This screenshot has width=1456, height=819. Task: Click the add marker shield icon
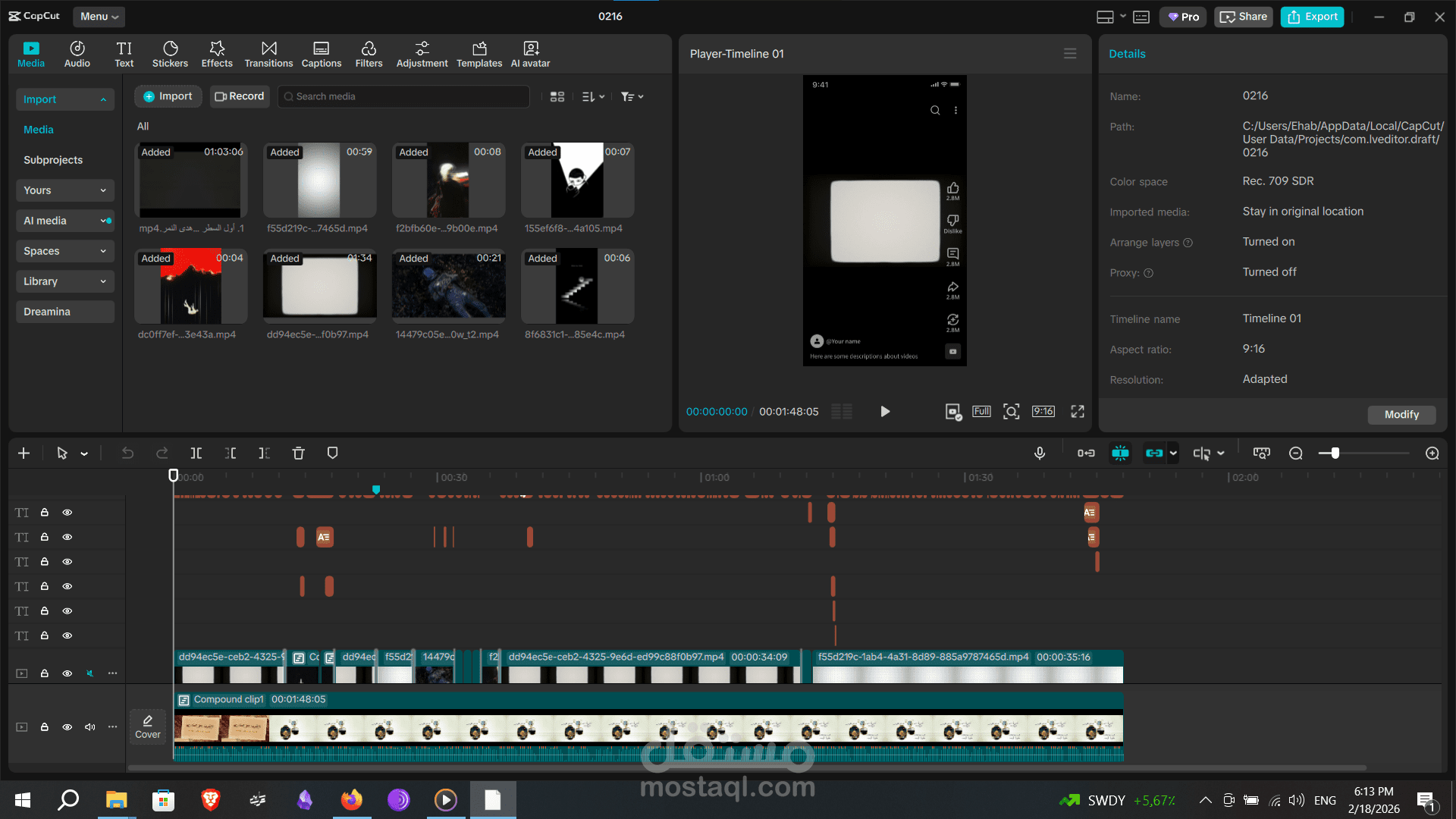pyautogui.click(x=332, y=453)
